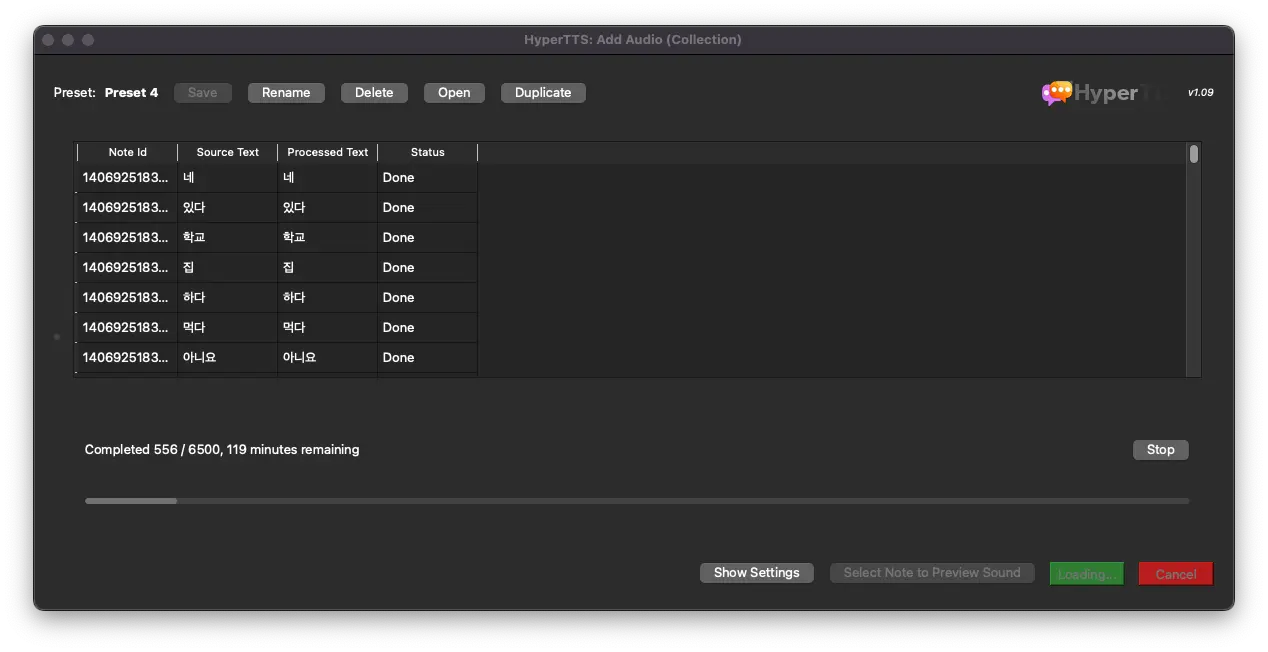
Task: Click Select Note to Preview Sound
Action: [932, 573]
